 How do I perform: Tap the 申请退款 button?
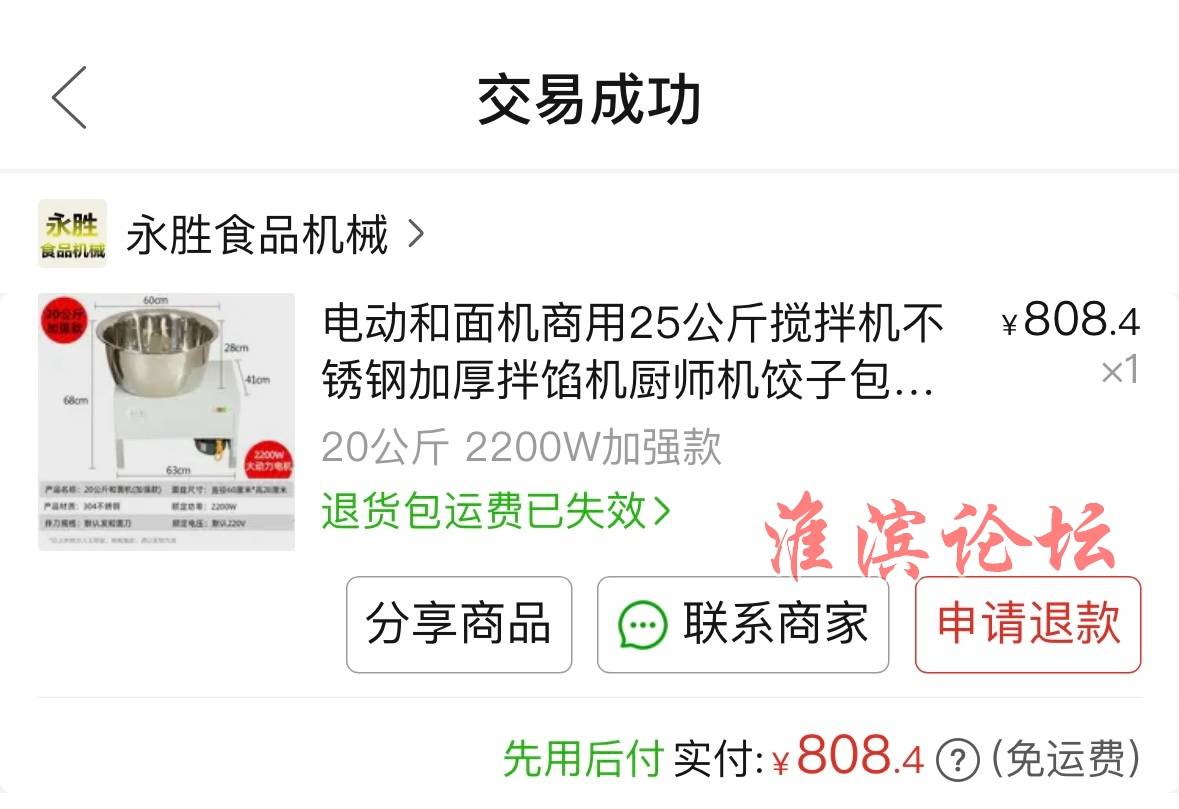click(1028, 625)
